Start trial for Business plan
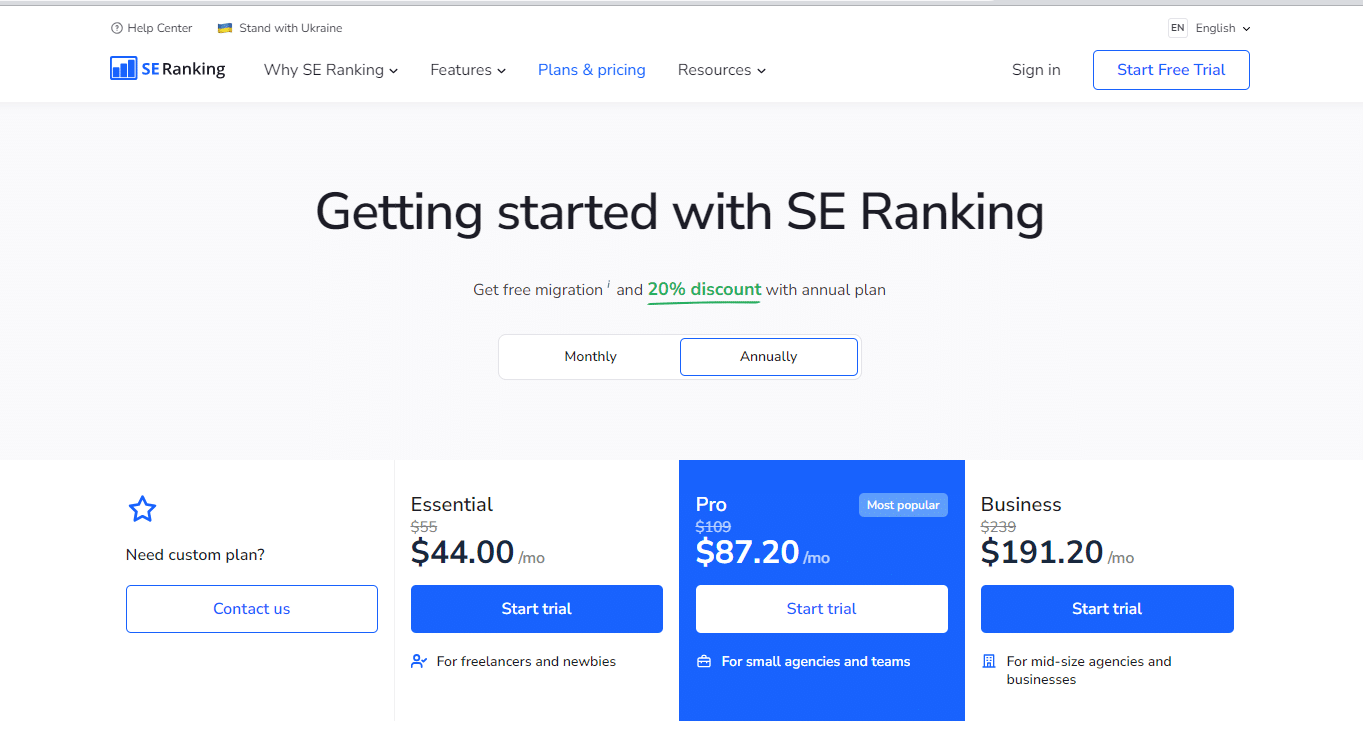Screen dimensions: 1363x753 [1107, 609]
